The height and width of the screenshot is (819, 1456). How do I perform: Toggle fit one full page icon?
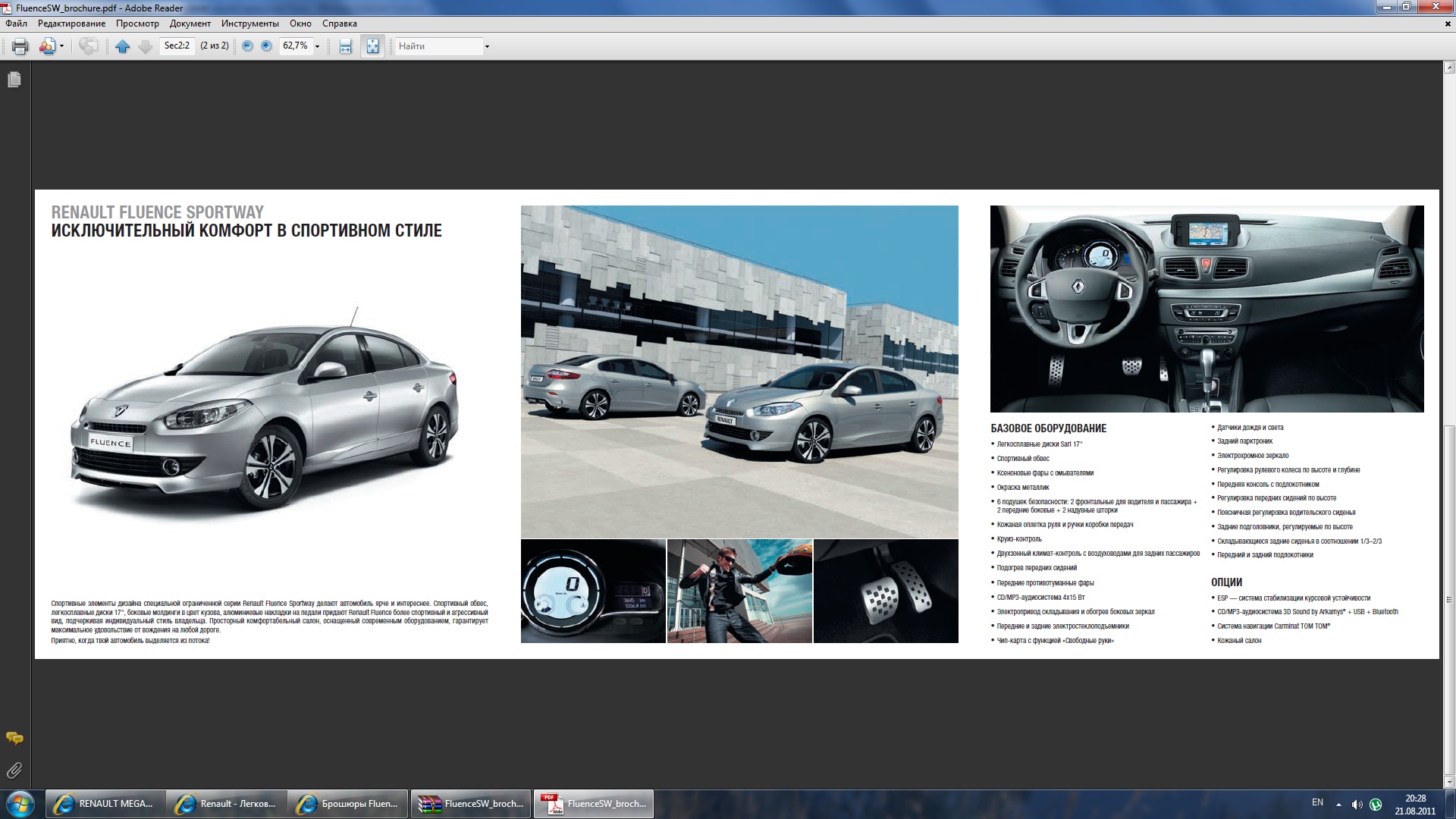(372, 46)
